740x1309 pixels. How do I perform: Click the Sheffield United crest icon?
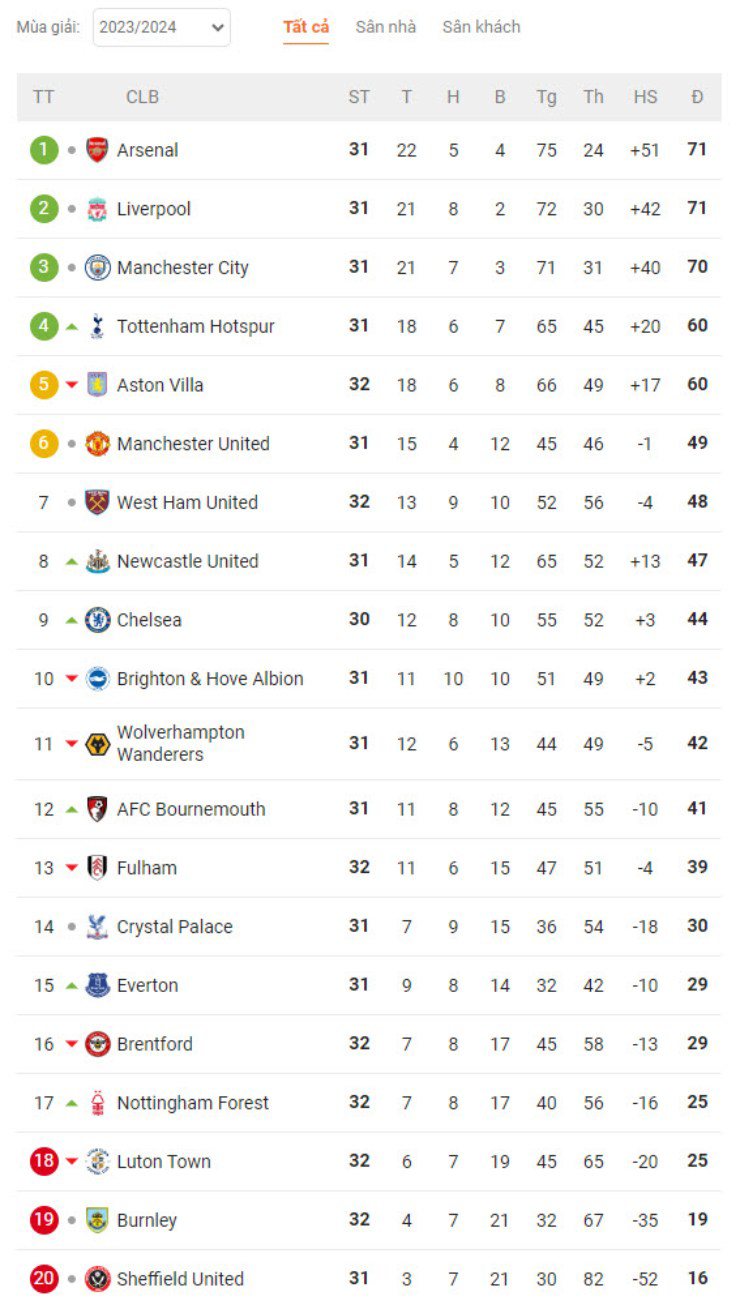[97, 1279]
